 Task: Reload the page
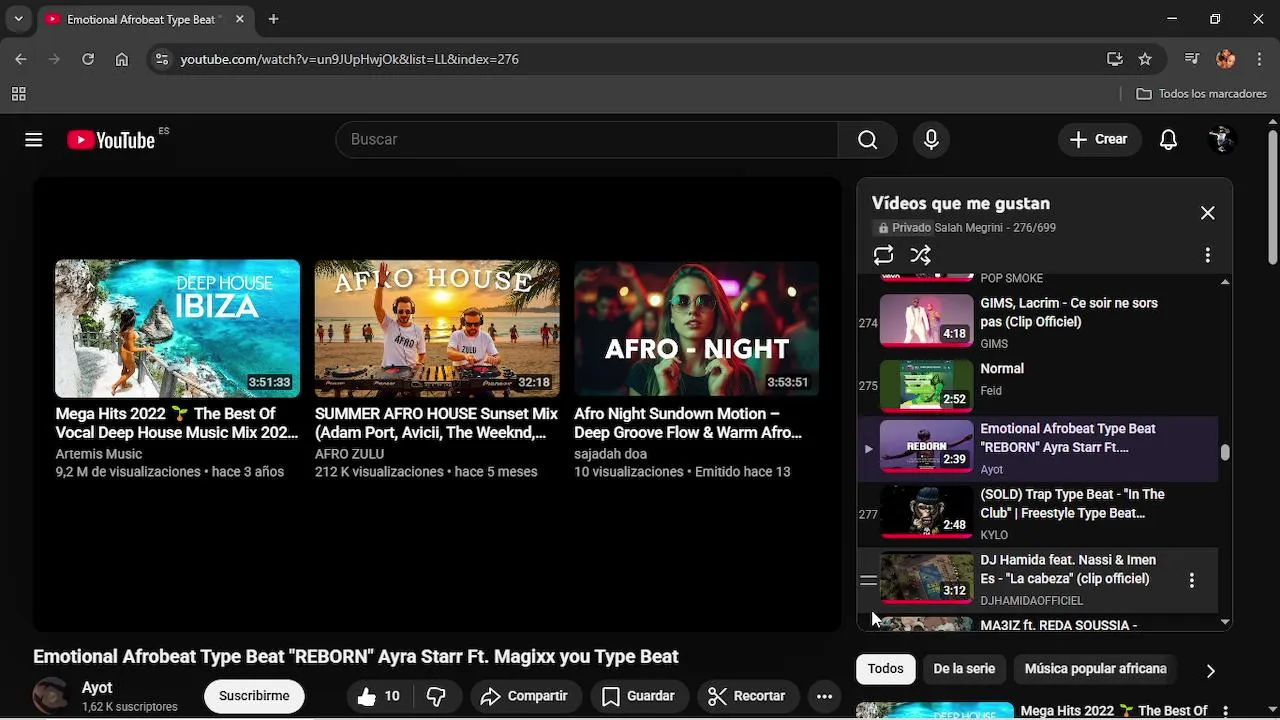(88, 59)
